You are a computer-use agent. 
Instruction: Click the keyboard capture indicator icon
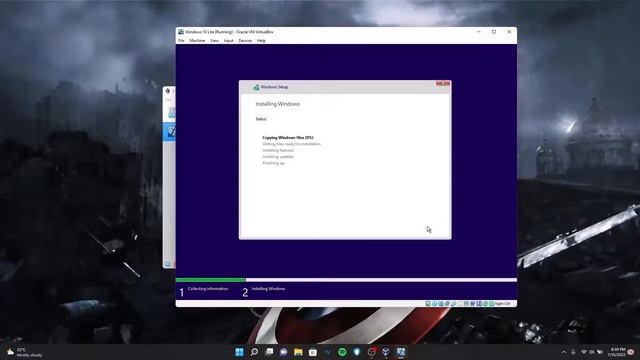[491, 304]
